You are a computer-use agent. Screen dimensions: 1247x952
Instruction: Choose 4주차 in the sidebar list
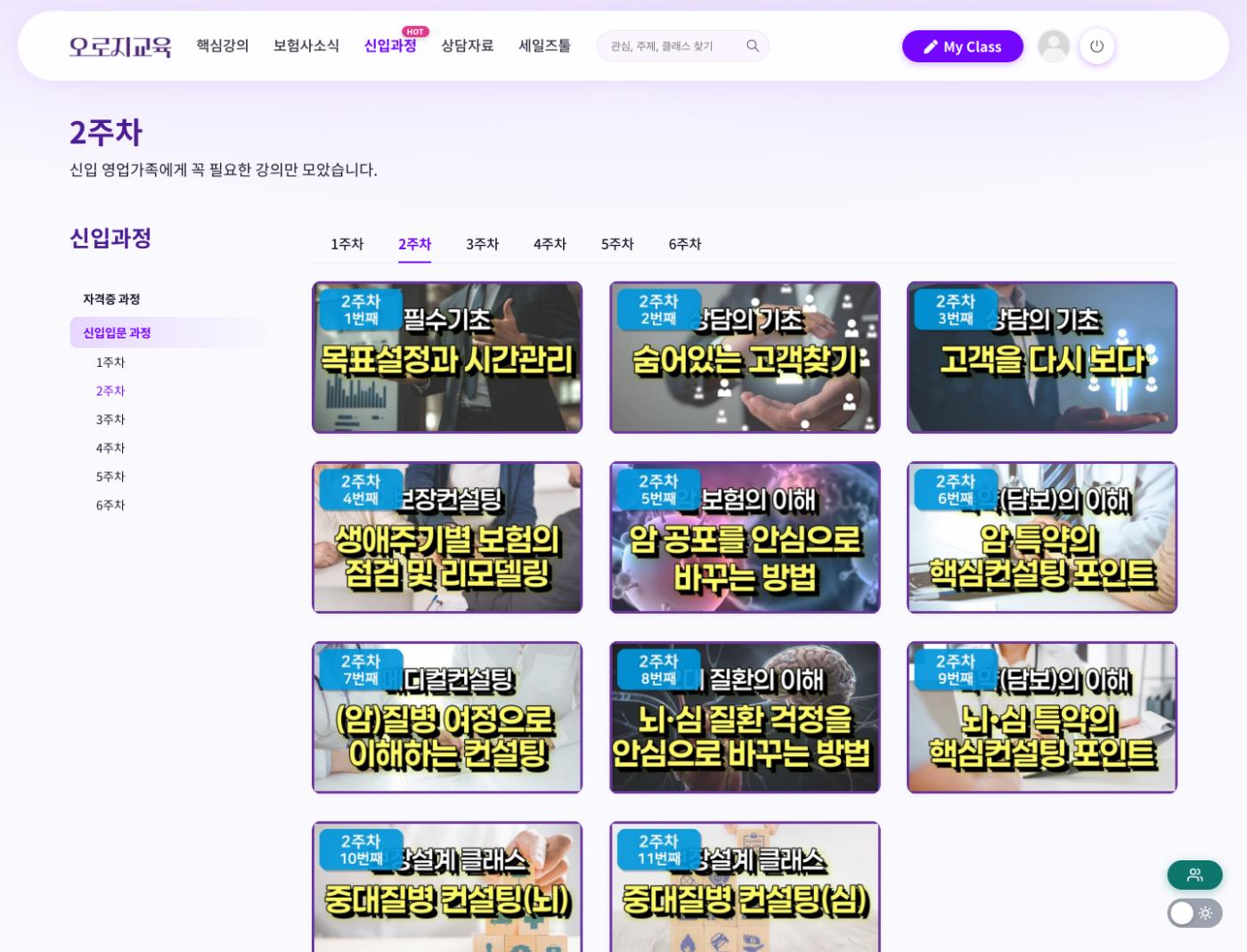pos(110,448)
